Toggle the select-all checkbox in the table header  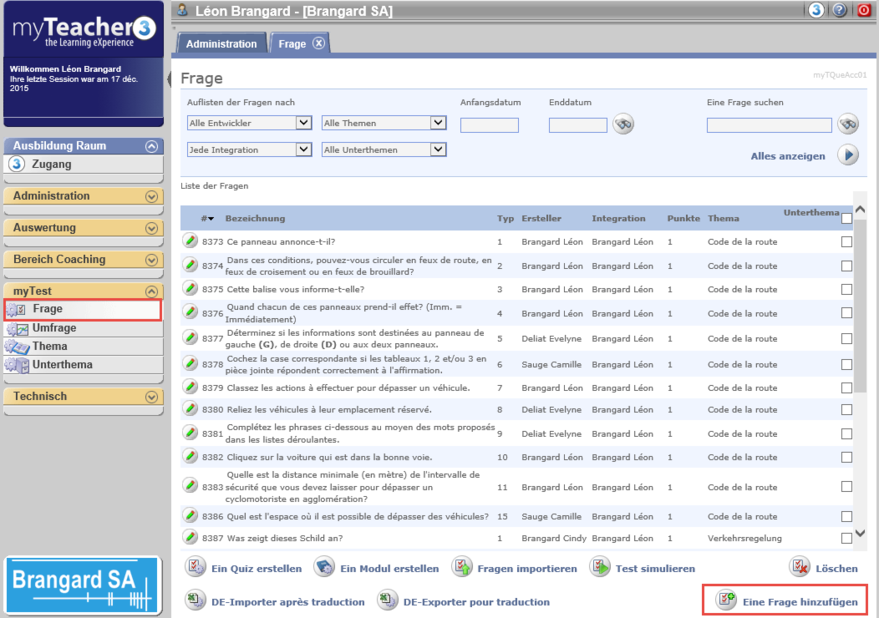pos(847,218)
